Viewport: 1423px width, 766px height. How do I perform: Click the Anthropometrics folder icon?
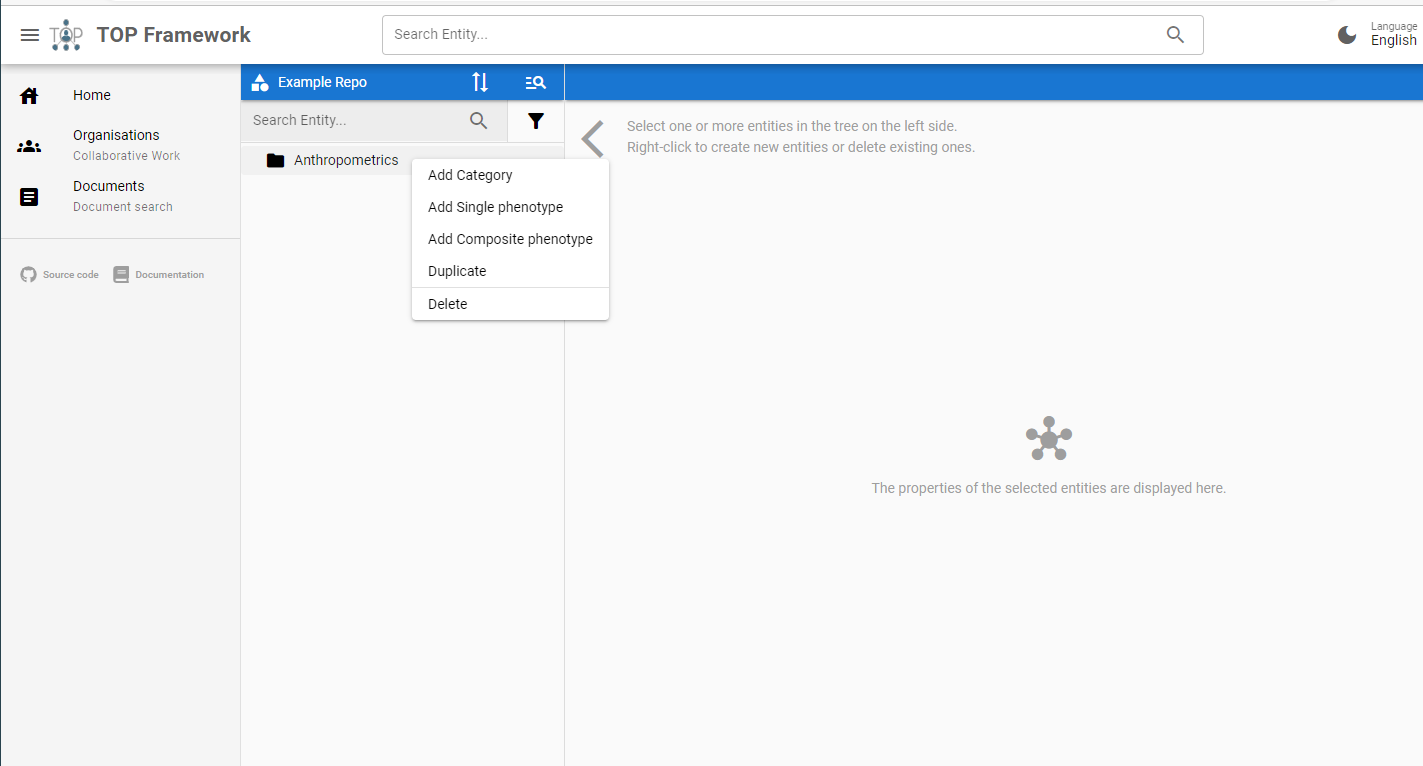(x=276, y=160)
